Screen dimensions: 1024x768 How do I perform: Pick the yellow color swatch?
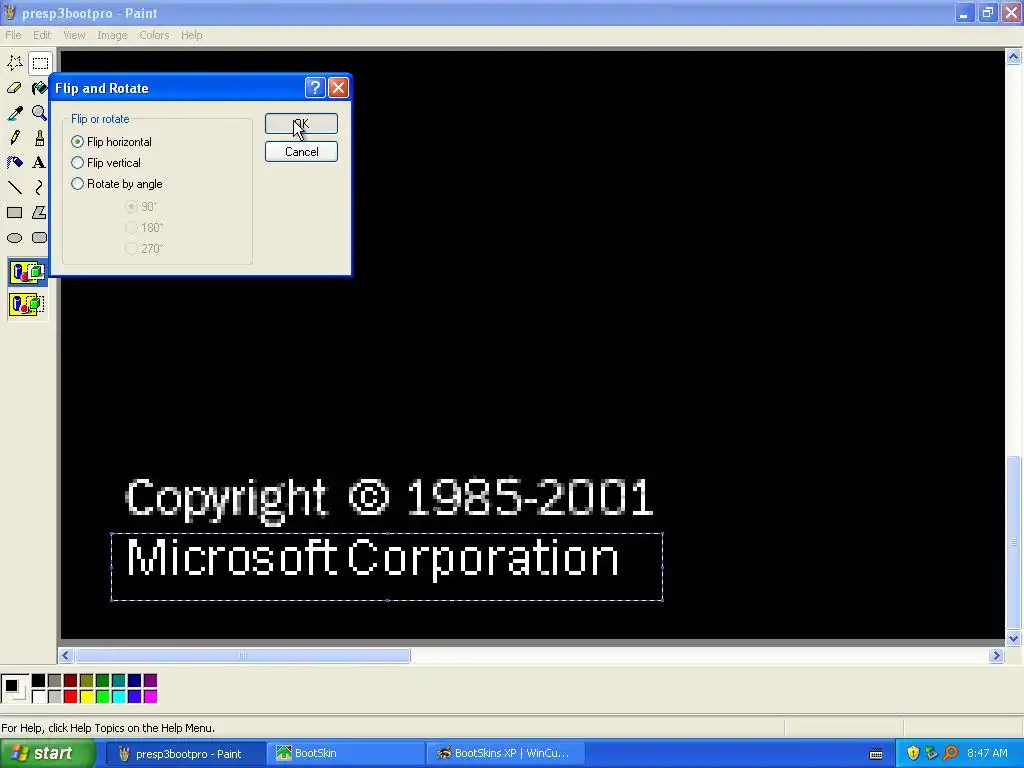coord(86,697)
